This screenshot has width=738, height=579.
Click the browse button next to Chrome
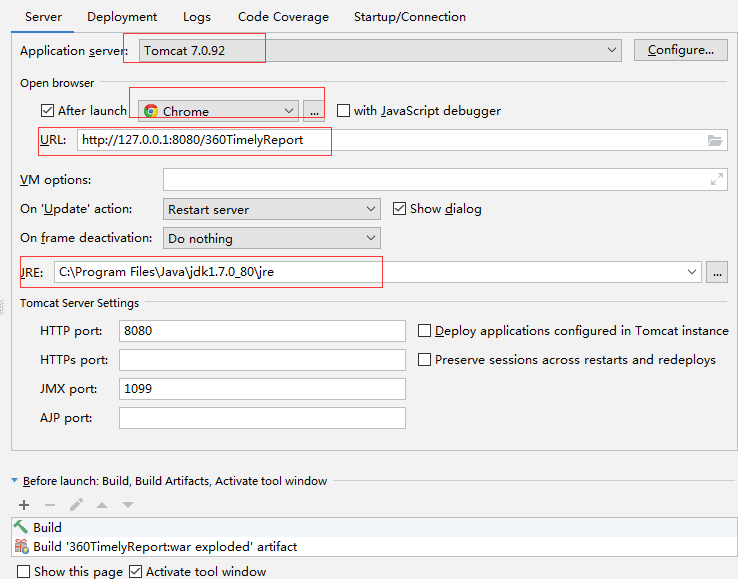[x=314, y=111]
